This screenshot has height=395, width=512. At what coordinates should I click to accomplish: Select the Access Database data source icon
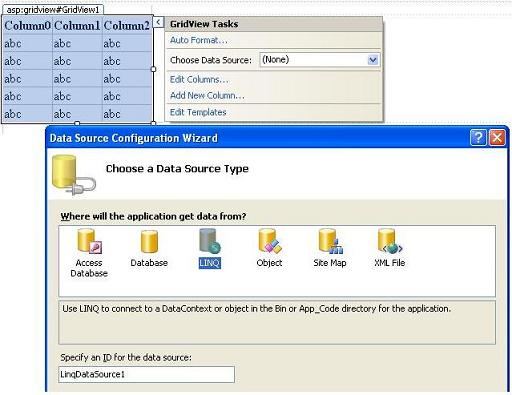click(89, 253)
